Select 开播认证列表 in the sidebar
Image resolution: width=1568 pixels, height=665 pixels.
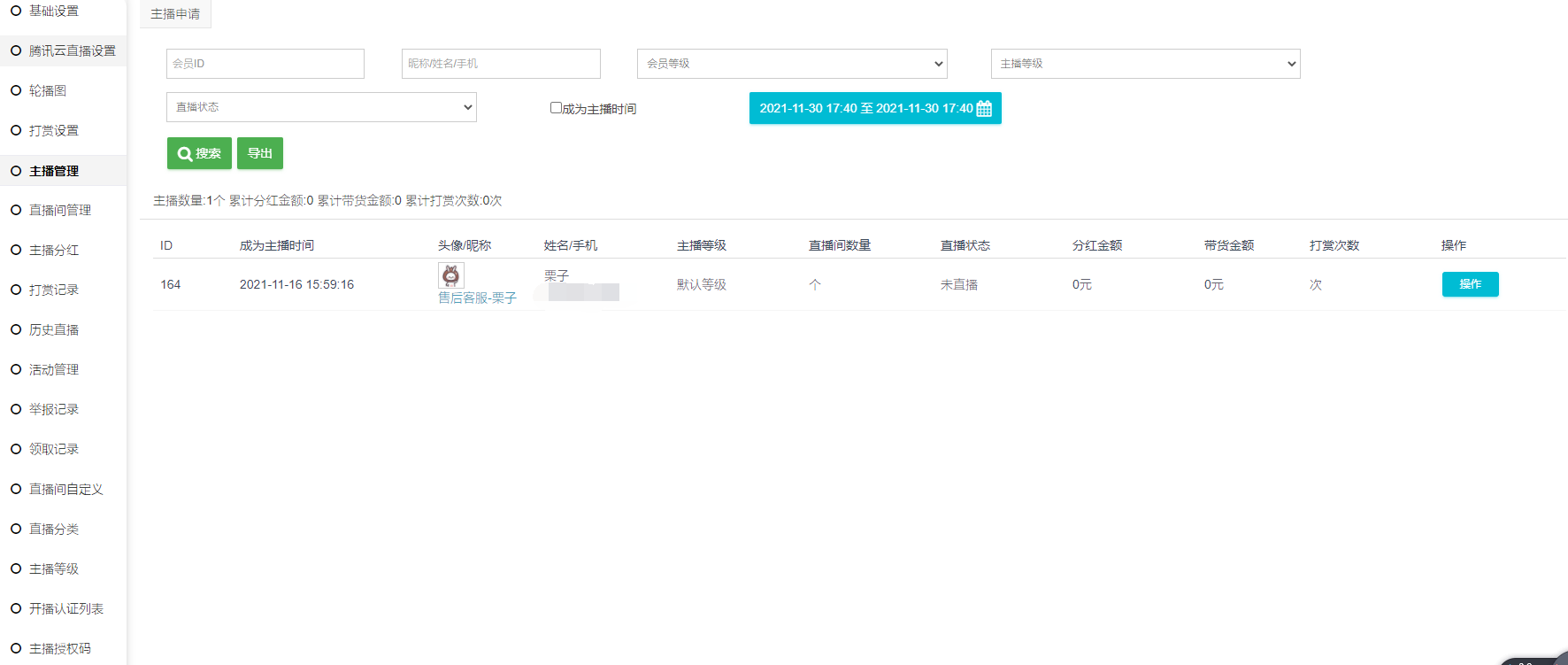66,608
